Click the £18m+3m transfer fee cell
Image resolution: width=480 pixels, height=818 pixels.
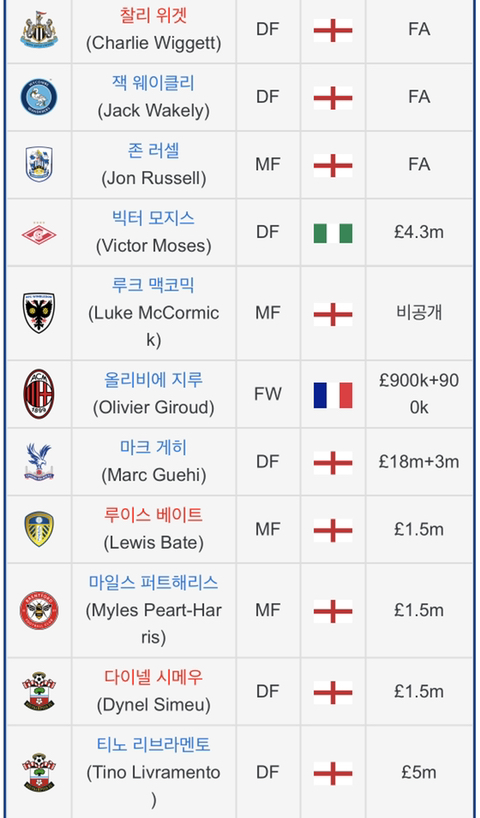(419, 462)
